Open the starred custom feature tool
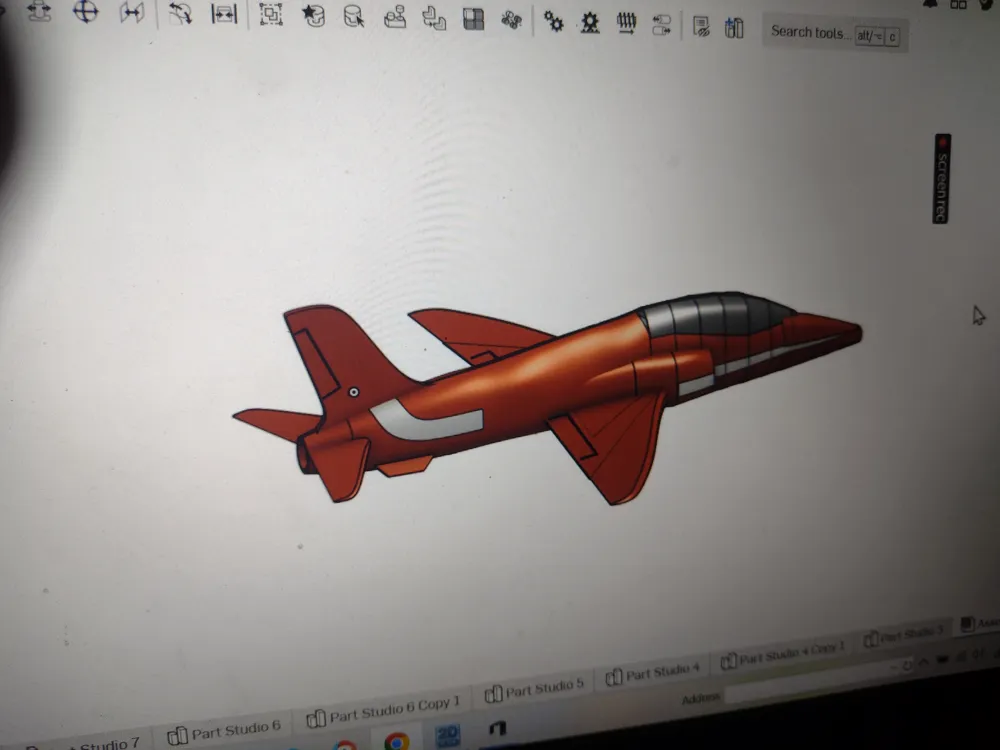Image resolution: width=1000 pixels, height=750 pixels. (312, 16)
